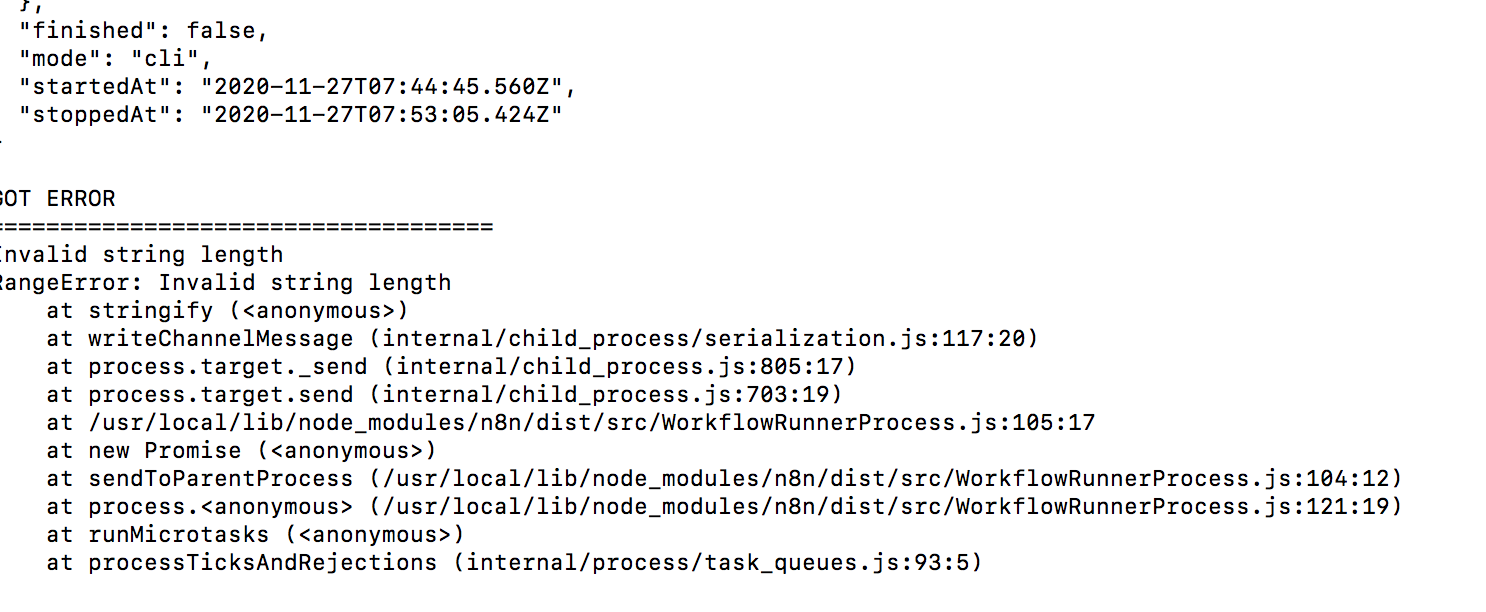Click the "at new Promise" line
The width and height of the screenshot is (1486, 612).
point(241,451)
